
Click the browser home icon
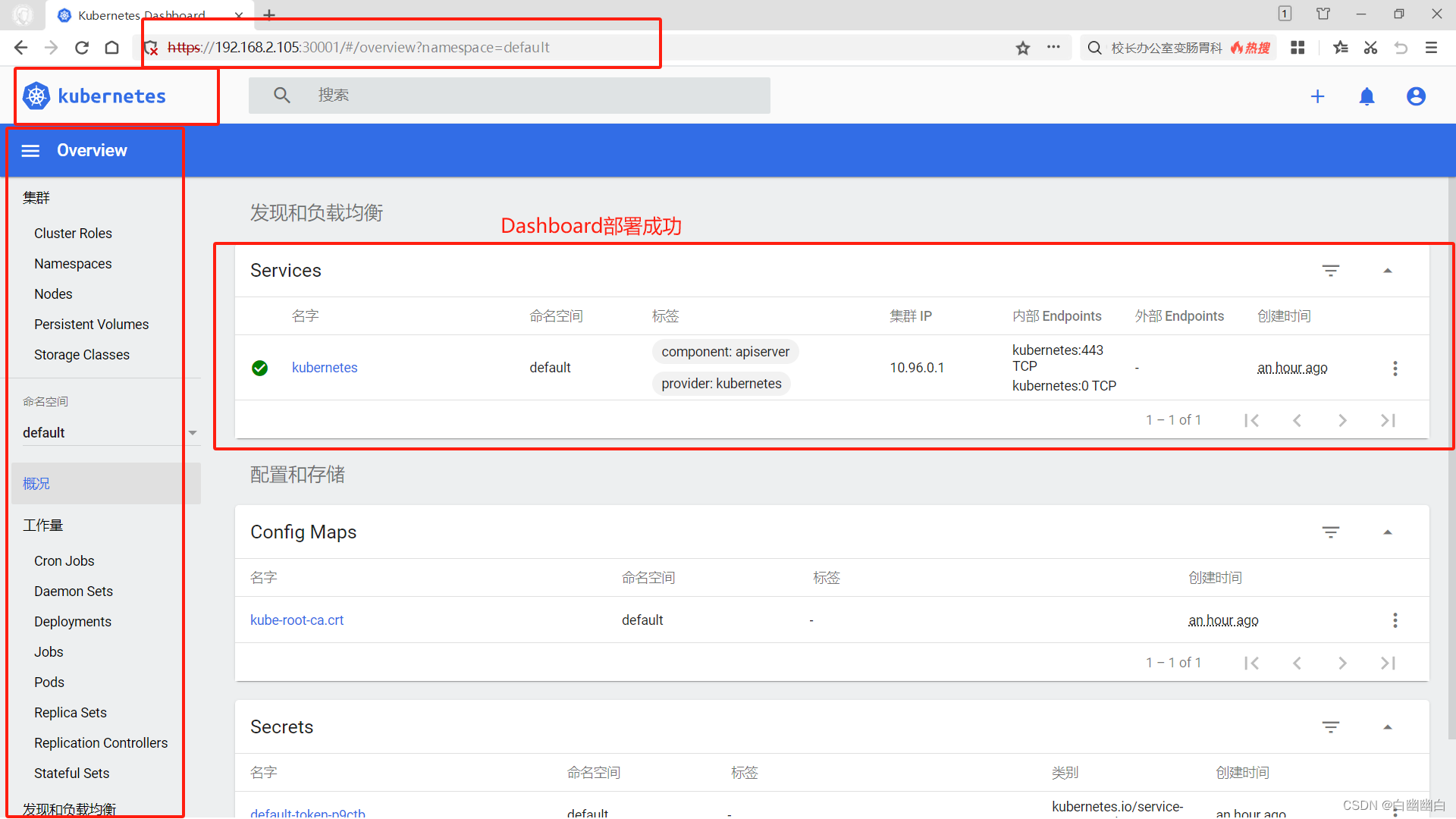pos(112,48)
